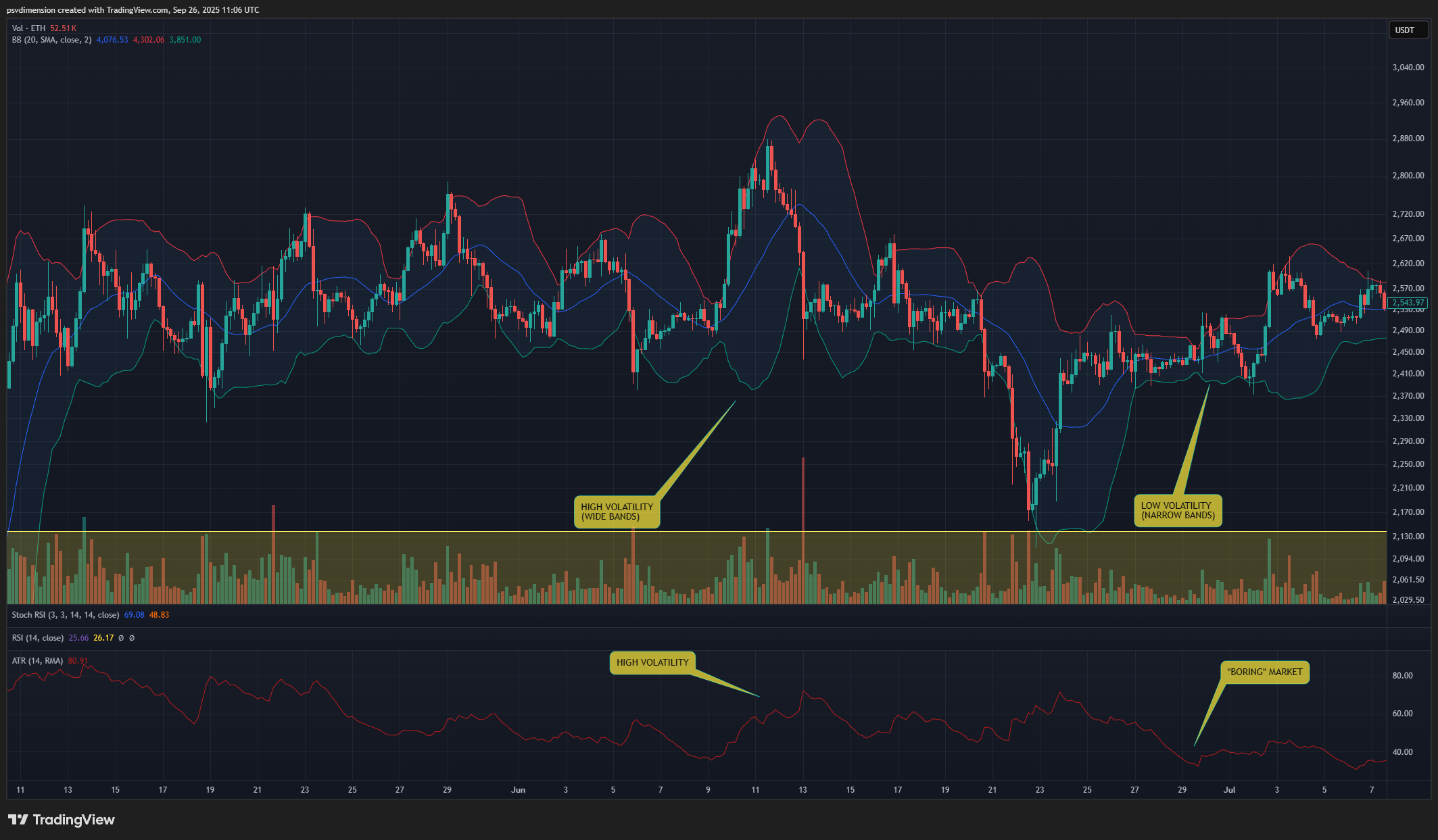Image resolution: width=1438 pixels, height=840 pixels.
Task: Select the 'HIGH VOLATILITY (WIDE BANDS)' callout
Action: pos(617,512)
